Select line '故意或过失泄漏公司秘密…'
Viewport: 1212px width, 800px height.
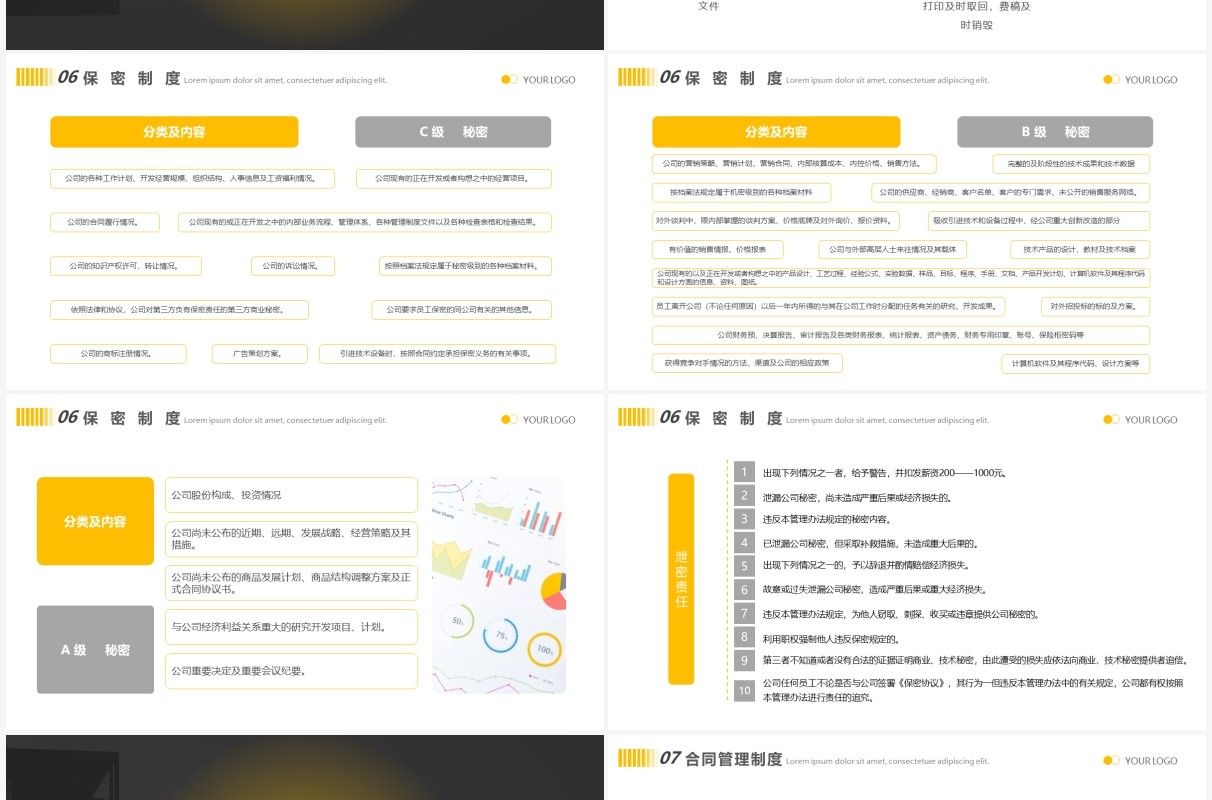click(874, 590)
